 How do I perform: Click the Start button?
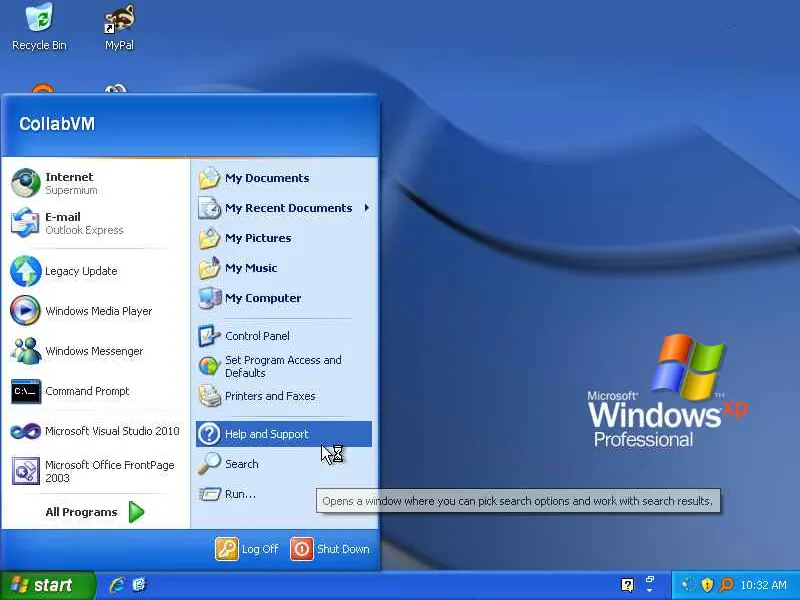click(47, 585)
